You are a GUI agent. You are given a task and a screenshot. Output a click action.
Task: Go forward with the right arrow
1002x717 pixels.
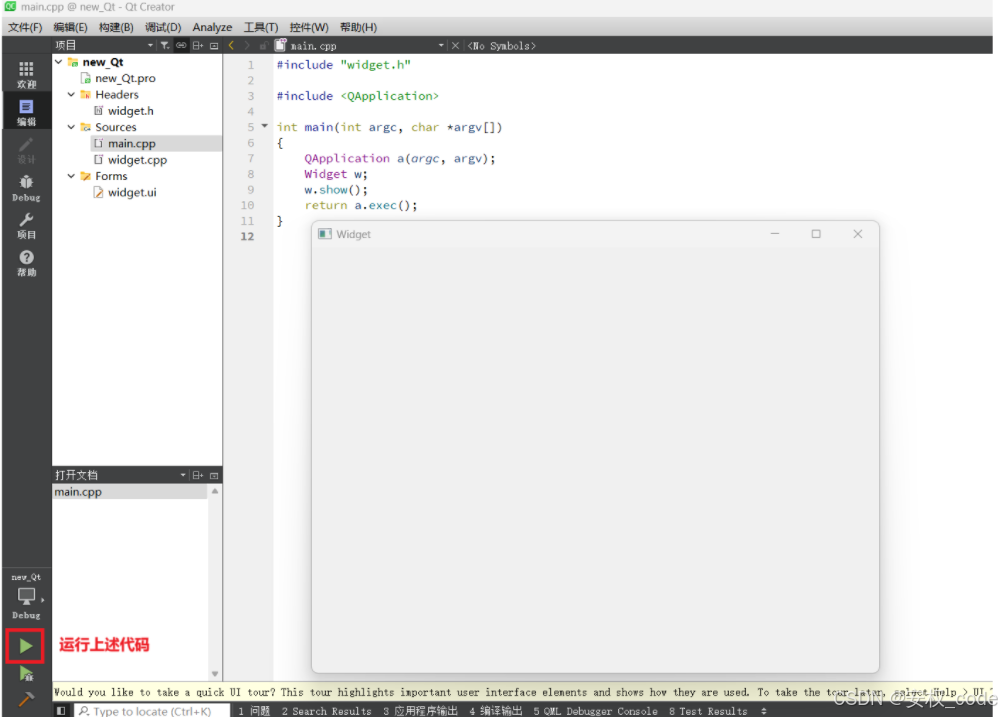click(247, 45)
